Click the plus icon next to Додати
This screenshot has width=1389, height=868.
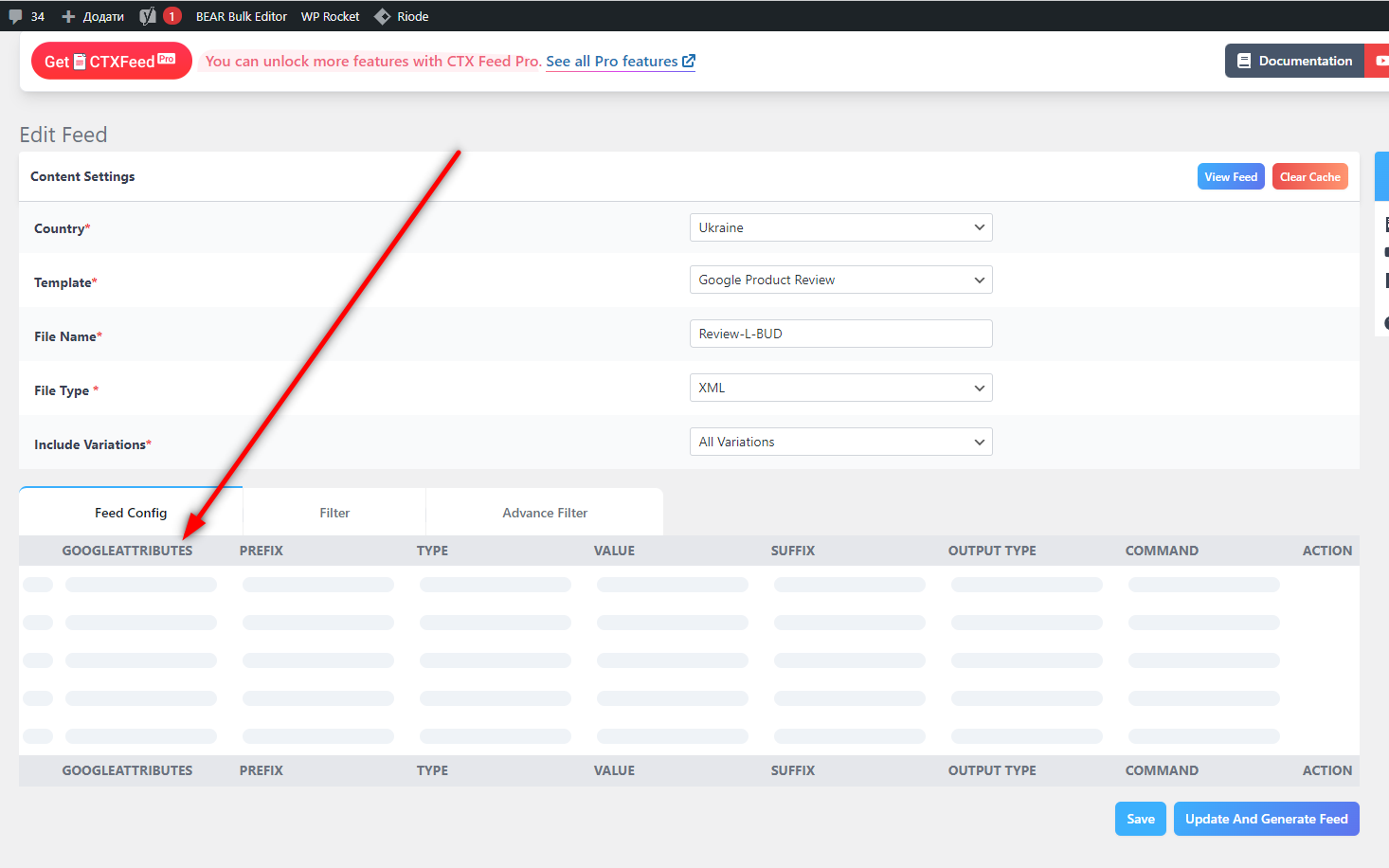tap(68, 16)
